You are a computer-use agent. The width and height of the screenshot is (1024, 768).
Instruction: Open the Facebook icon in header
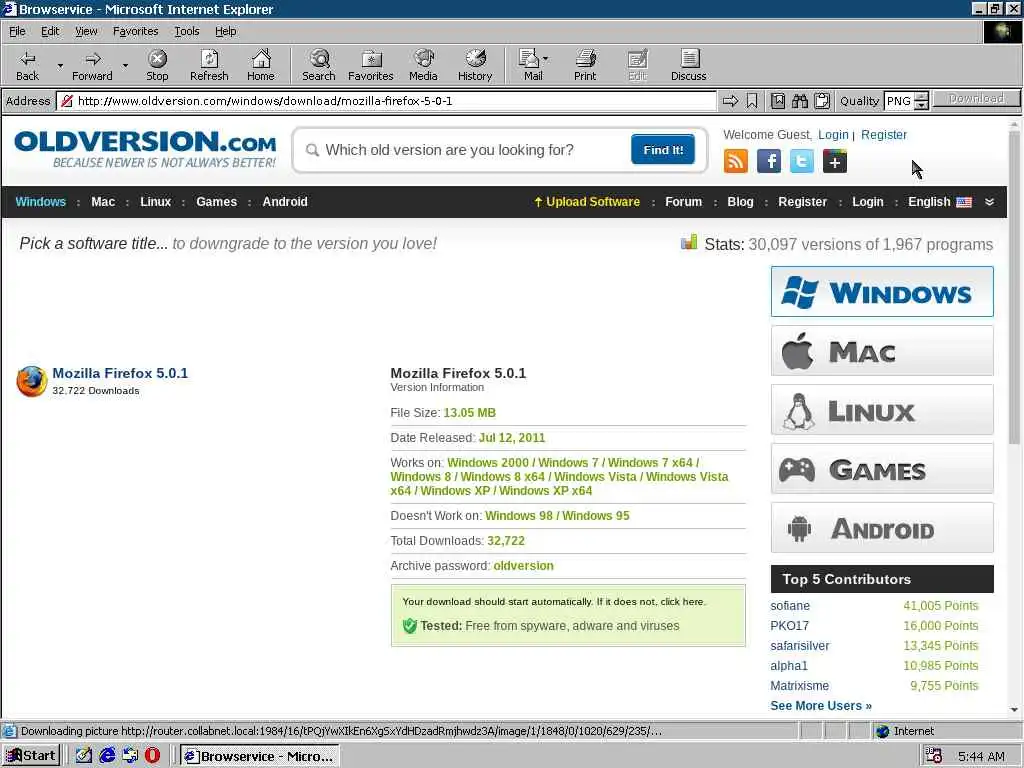[x=769, y=161]
